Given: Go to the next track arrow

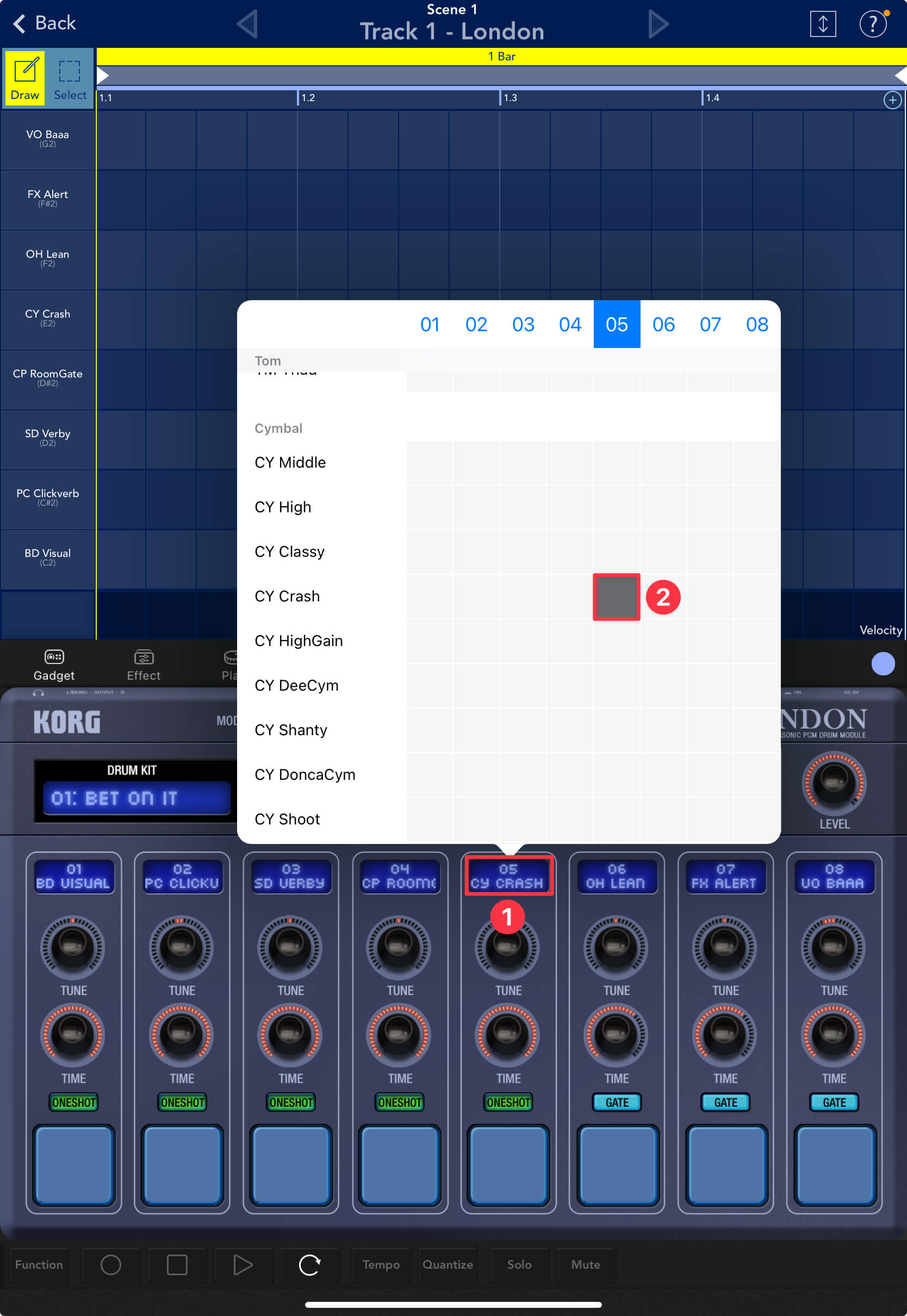Looking at the screenshot, I should [x=658, y=24].
